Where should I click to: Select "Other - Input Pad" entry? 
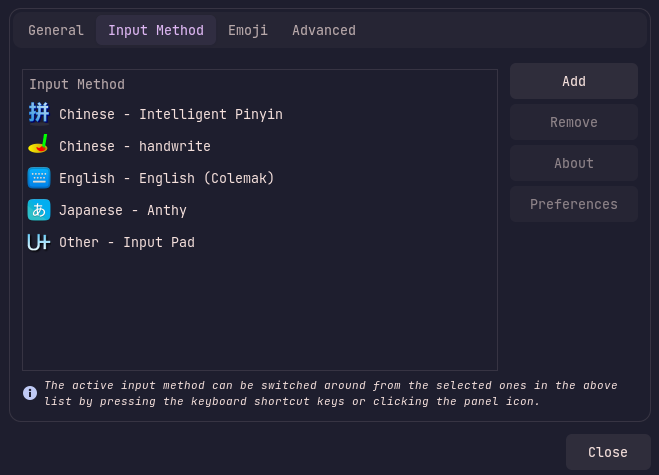tap(260, 242)
